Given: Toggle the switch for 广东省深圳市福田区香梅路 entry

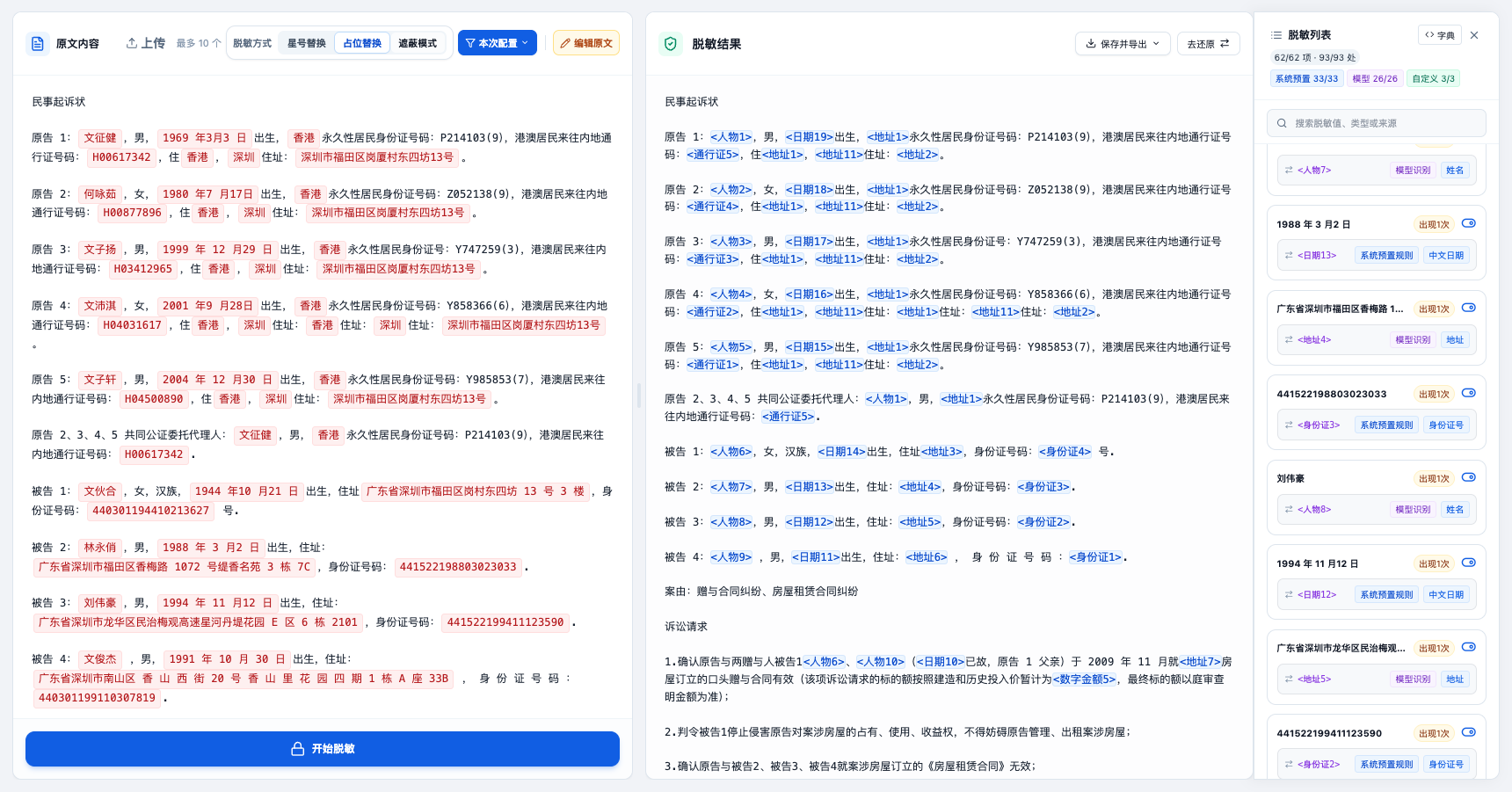Looking at the screenshot, I should point(1469,309).
